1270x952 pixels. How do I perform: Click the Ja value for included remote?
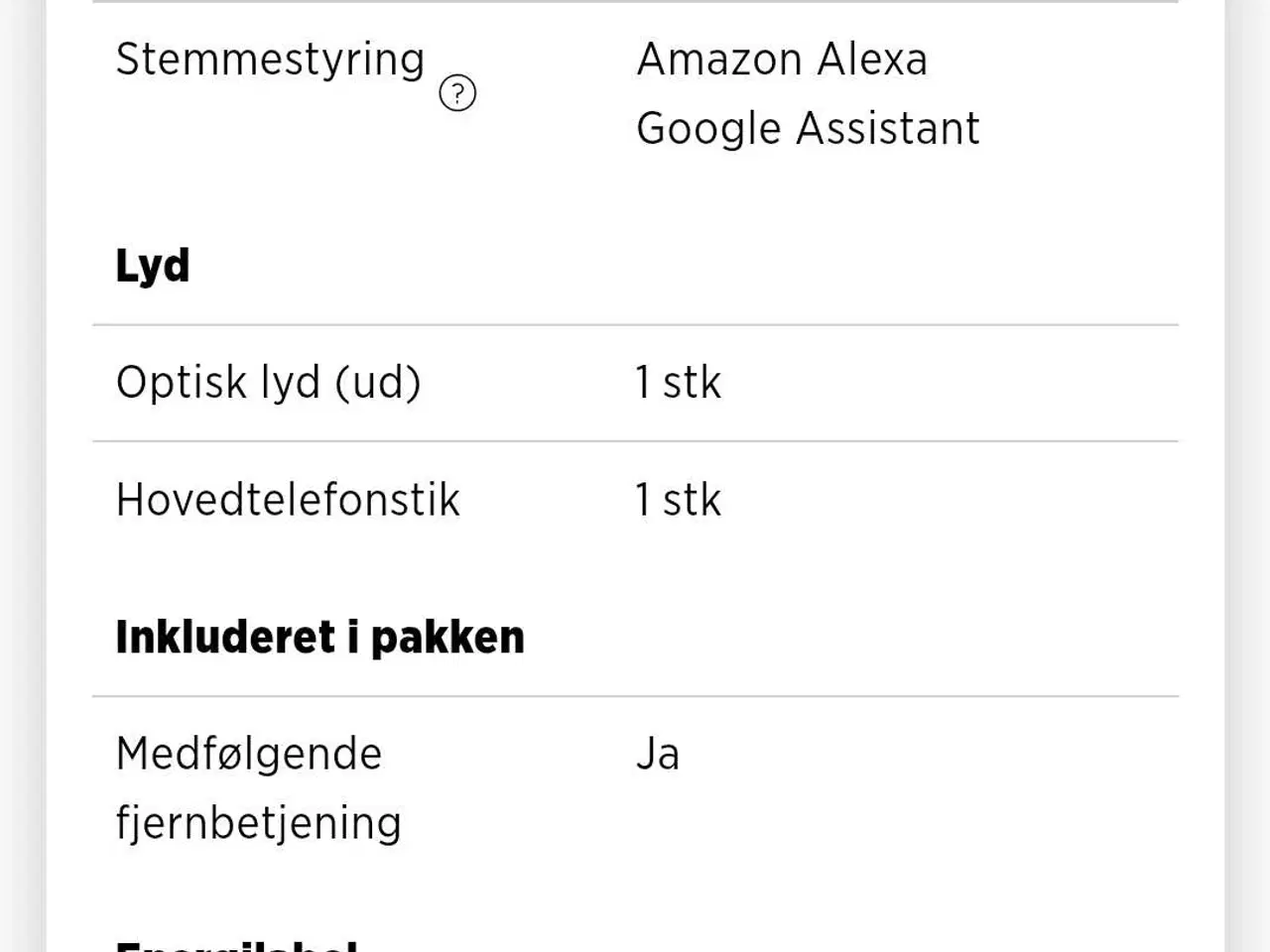[x=657, y=754]
